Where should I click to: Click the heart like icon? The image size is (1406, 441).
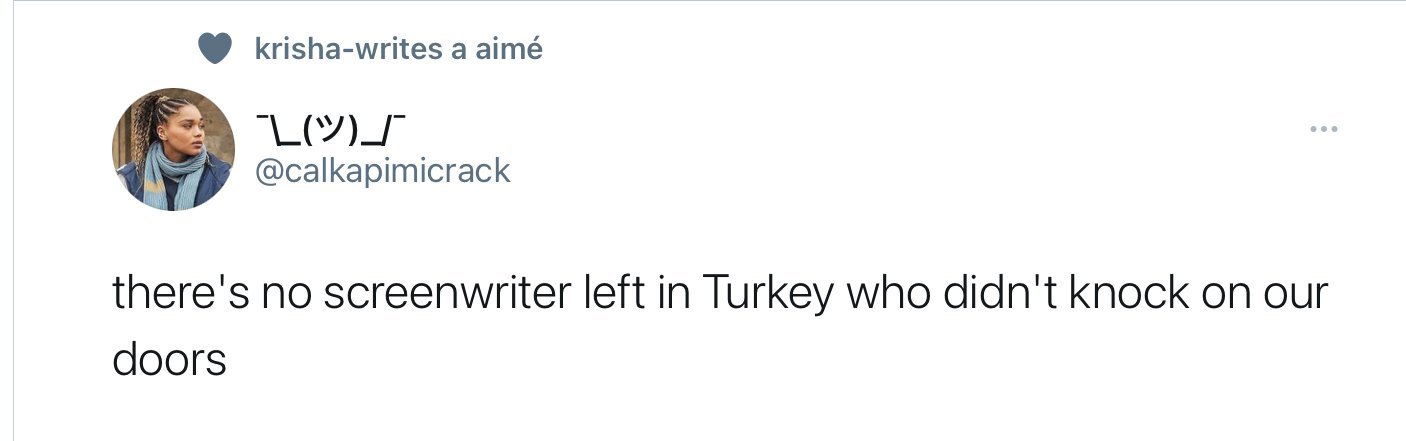(x=215, y=48)
